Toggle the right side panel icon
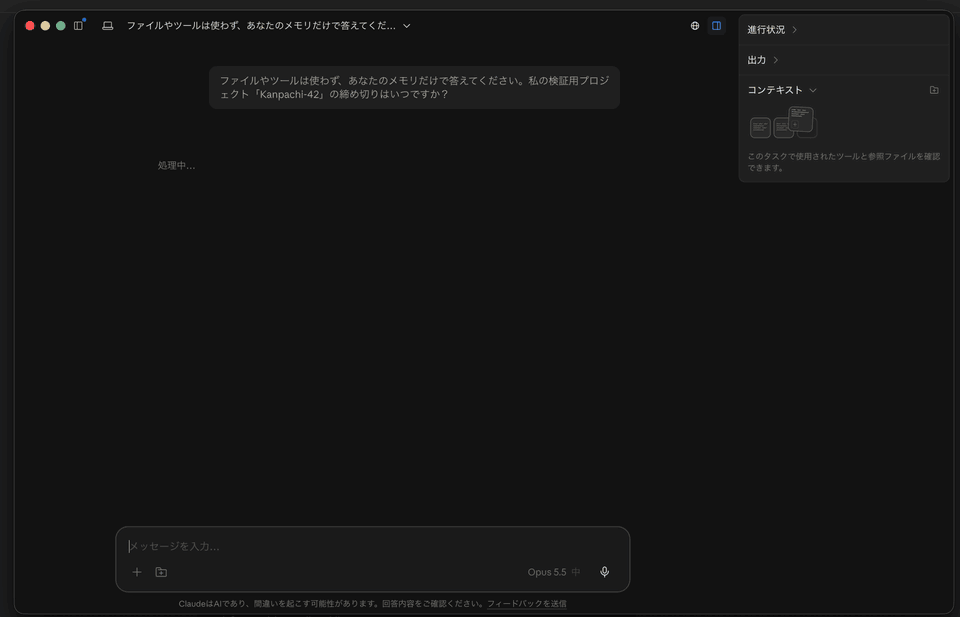 tap(716, 26)
